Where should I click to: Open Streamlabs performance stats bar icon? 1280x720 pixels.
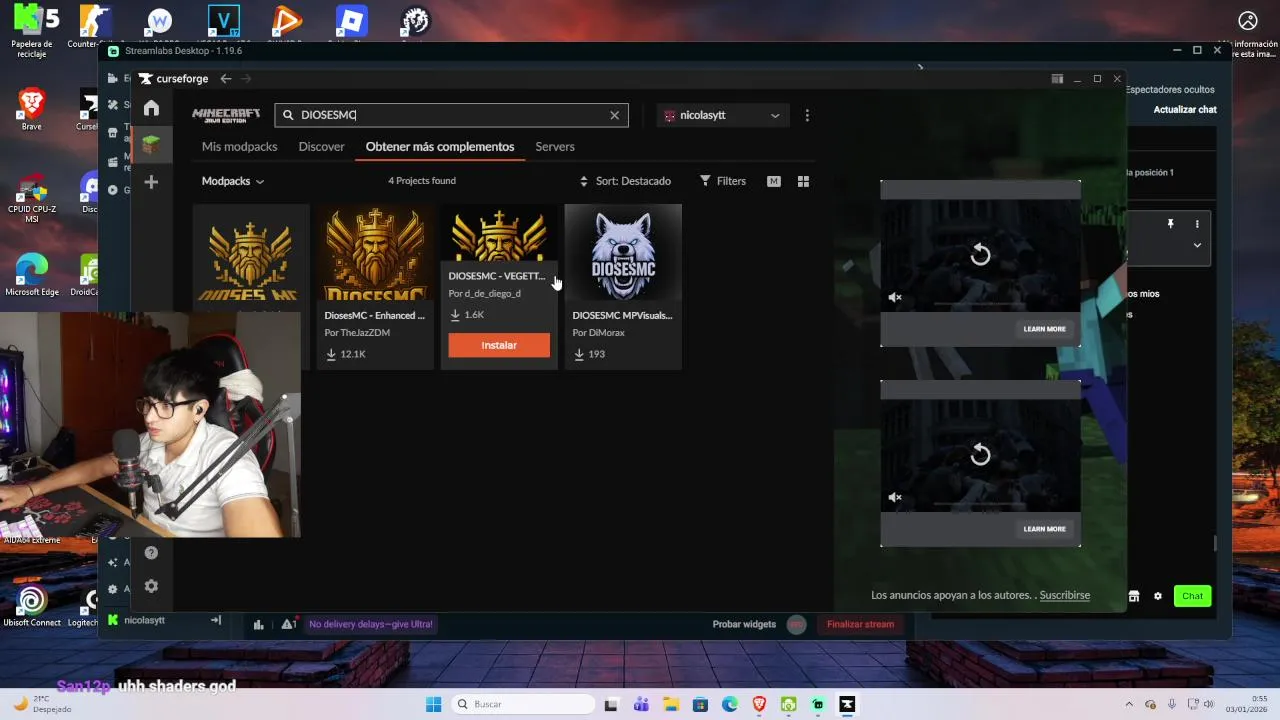tap(259, 624)
